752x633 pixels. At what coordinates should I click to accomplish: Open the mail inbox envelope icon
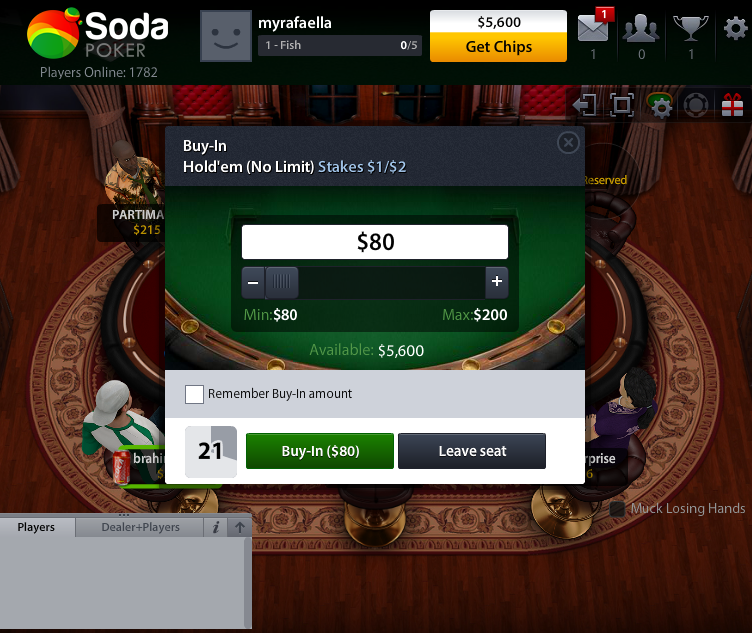click(593, 27)
